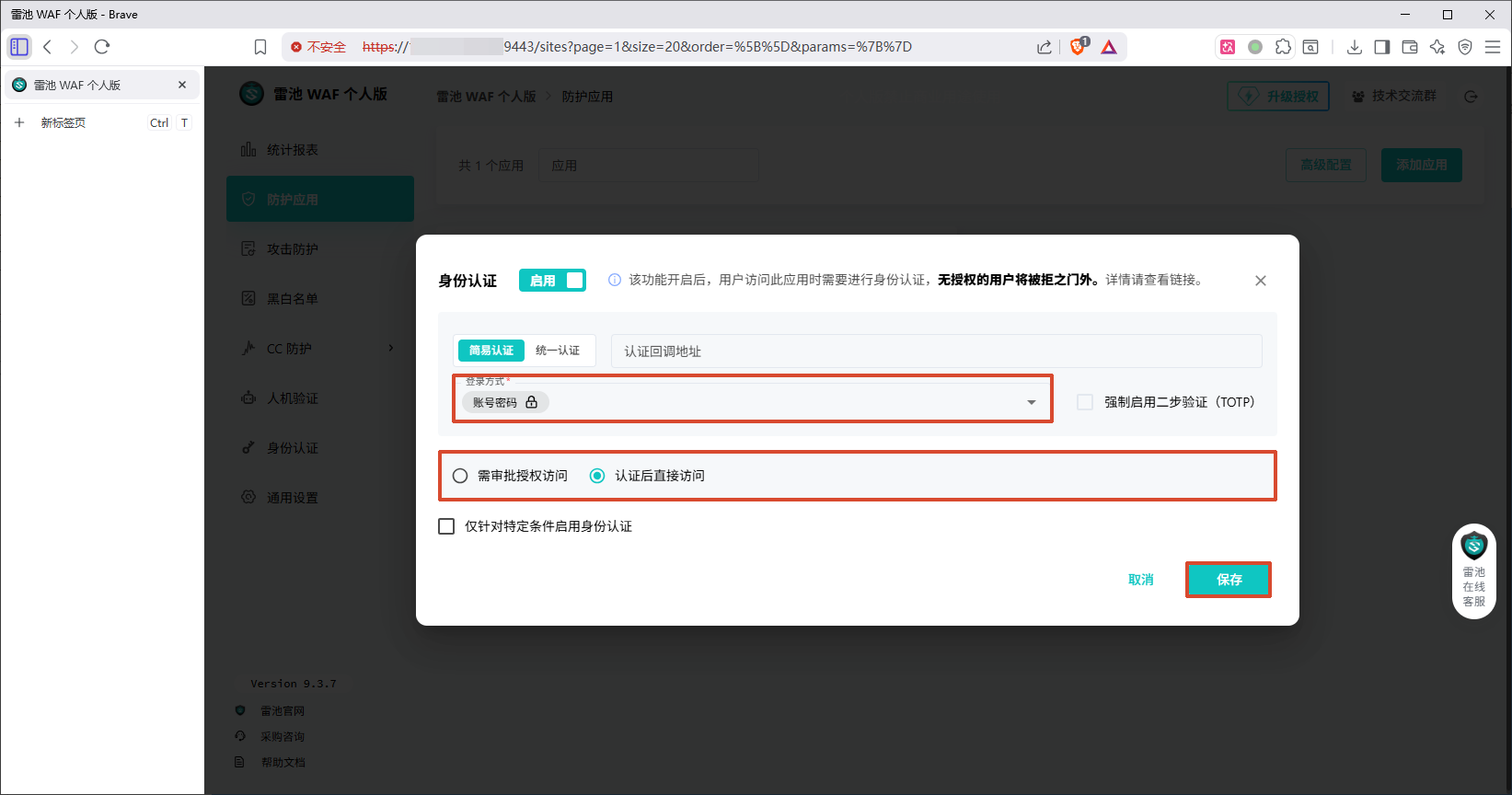Open 帮助文档 footer link

(x=283, y=763)
